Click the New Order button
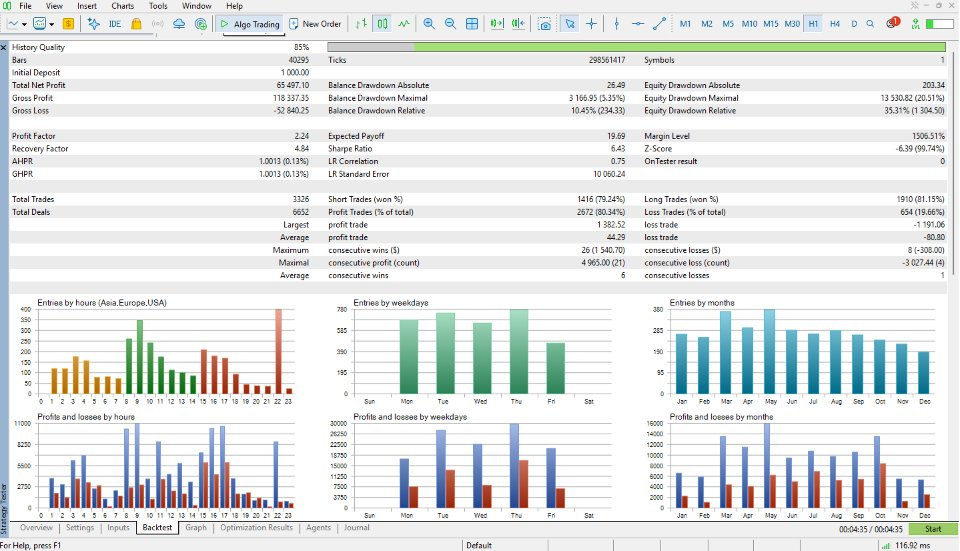 click(315, 24)
